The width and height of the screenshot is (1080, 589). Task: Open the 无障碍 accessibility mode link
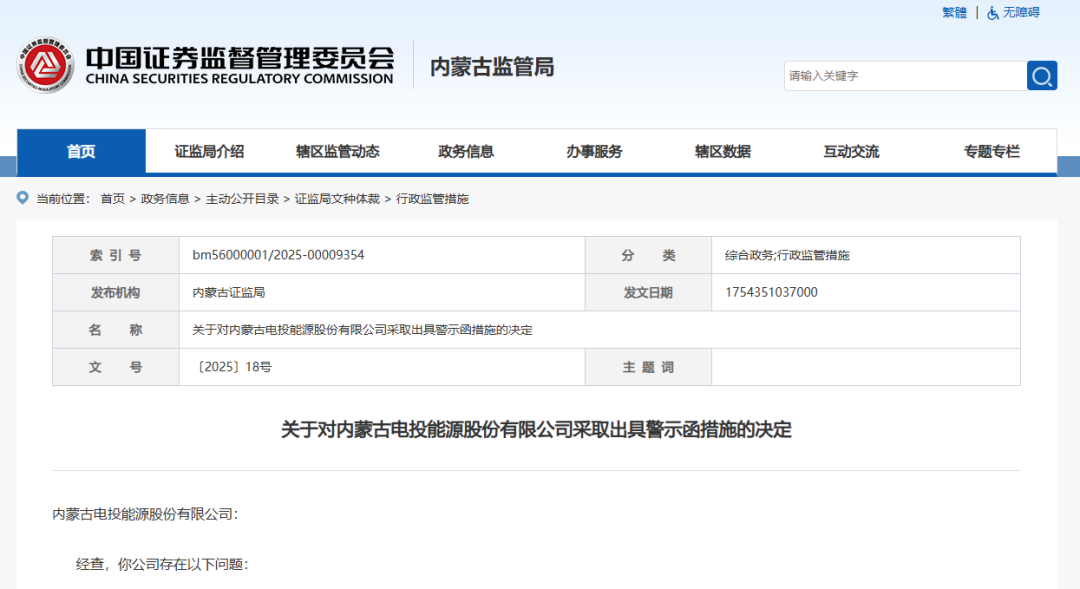pos(1021,12)
